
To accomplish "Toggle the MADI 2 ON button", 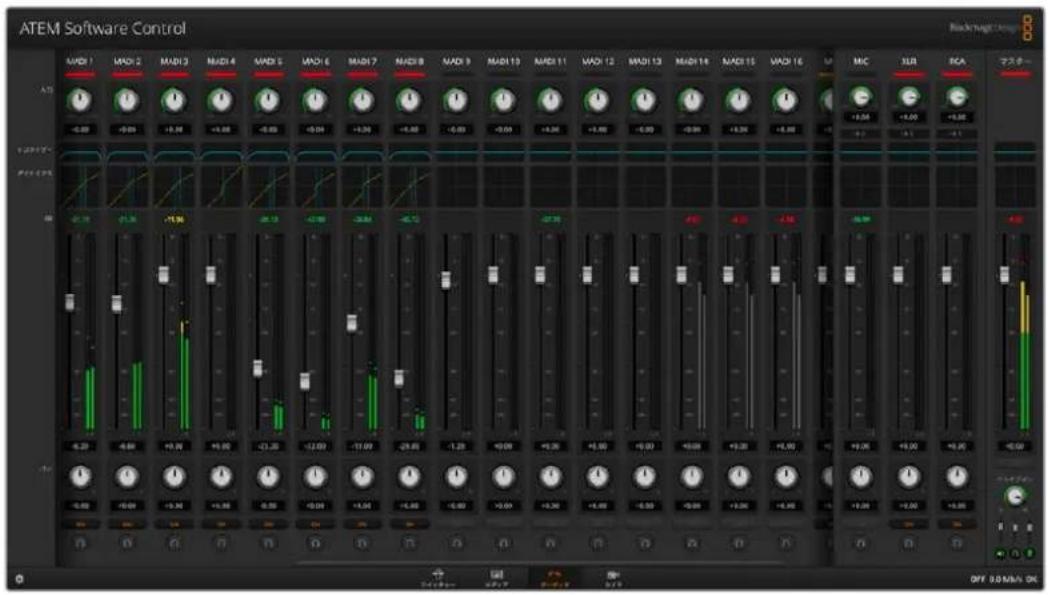I will click(127, 525).
